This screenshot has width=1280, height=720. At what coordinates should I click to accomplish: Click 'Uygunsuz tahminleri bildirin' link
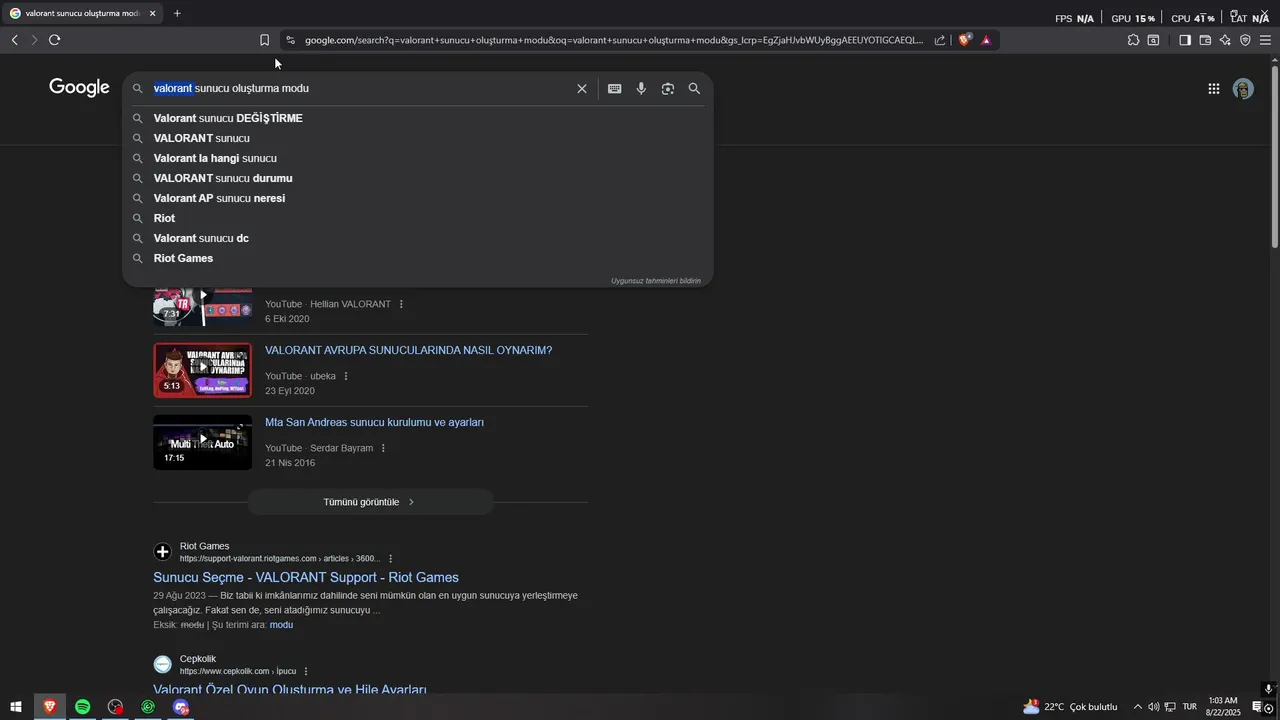click(656, 281)
